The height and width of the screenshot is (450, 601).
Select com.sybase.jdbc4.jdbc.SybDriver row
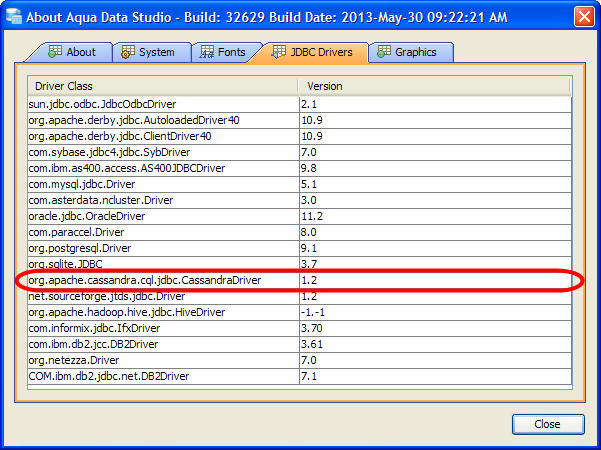click(300, 152)
